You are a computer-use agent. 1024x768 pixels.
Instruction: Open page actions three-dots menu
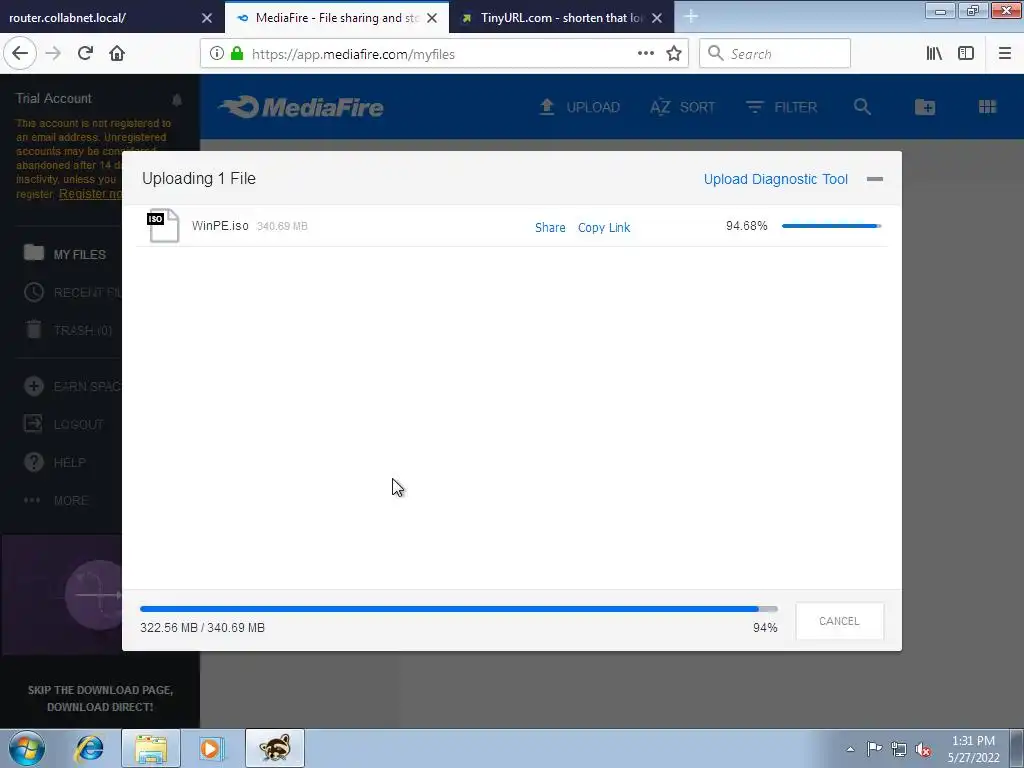[x=645, y=54]
